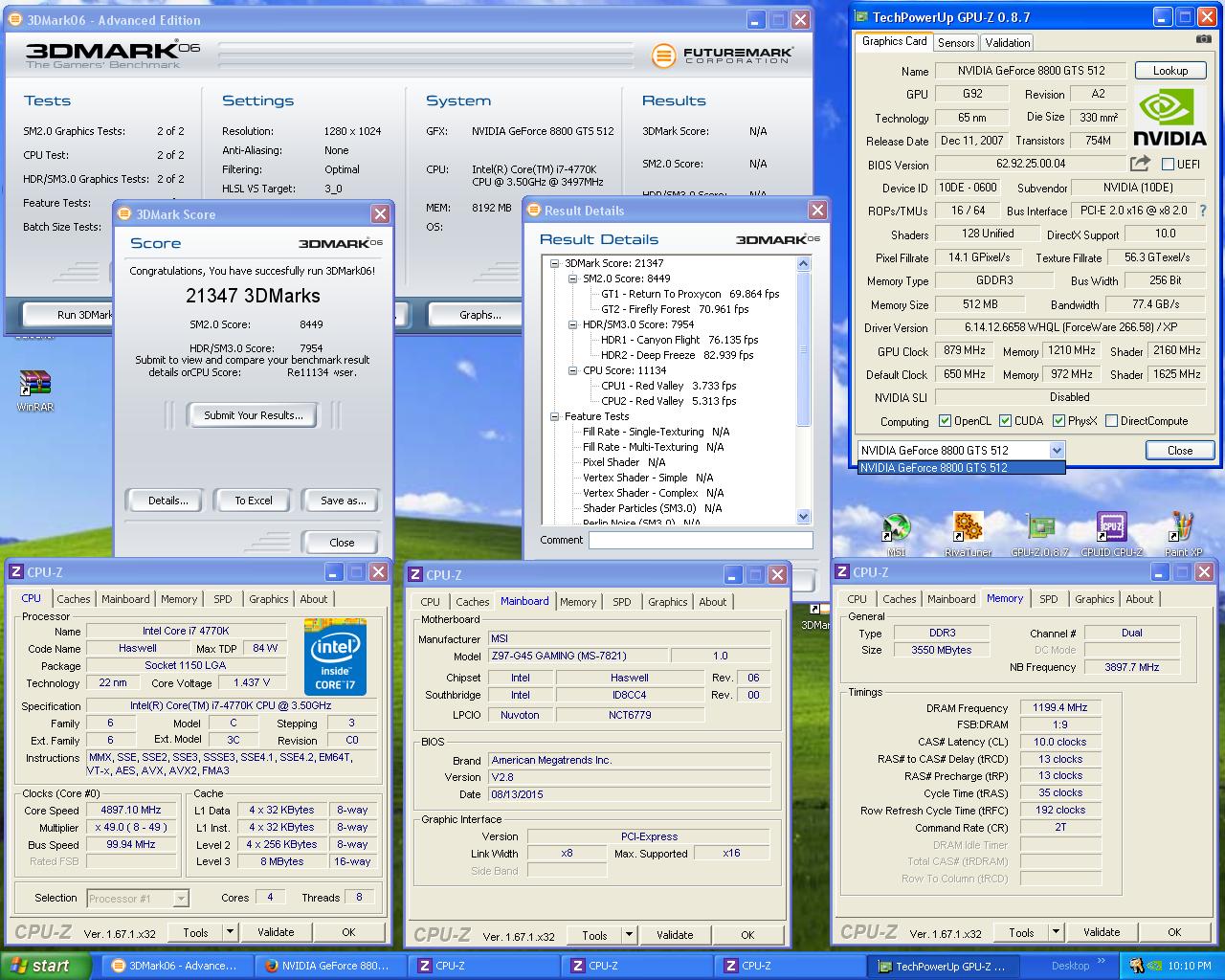Click Validate in CPU-Z Memory window
Image resolution: width=1225 pixels, height=980 pixels.
tap(1101, 932)
